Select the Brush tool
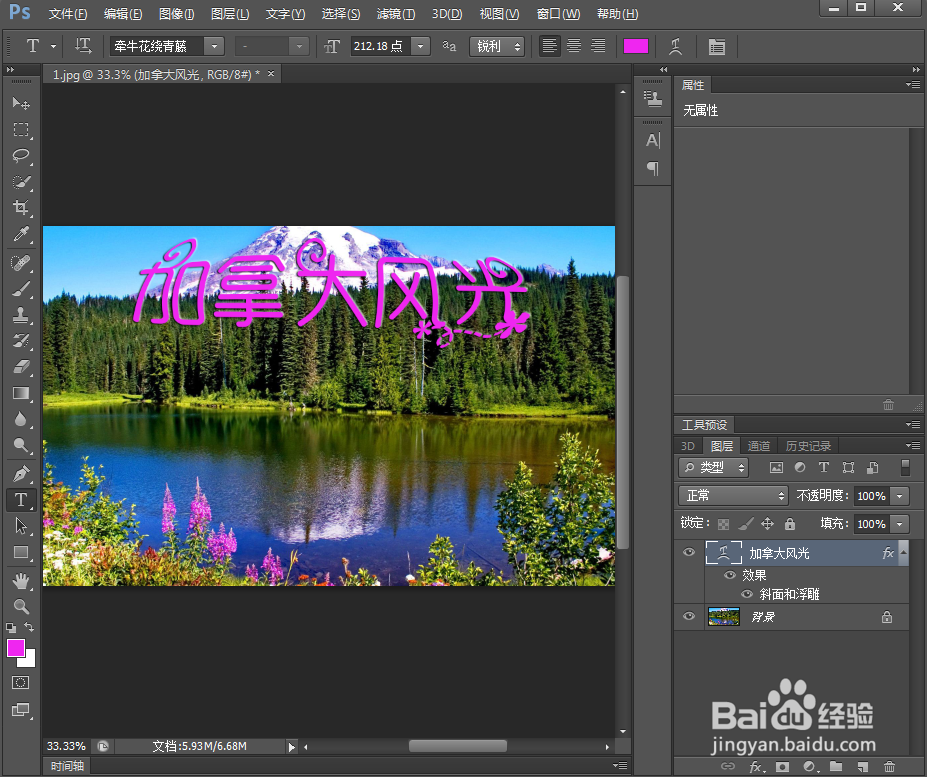Viewport: 927px width, 777px height. [21, 289]
